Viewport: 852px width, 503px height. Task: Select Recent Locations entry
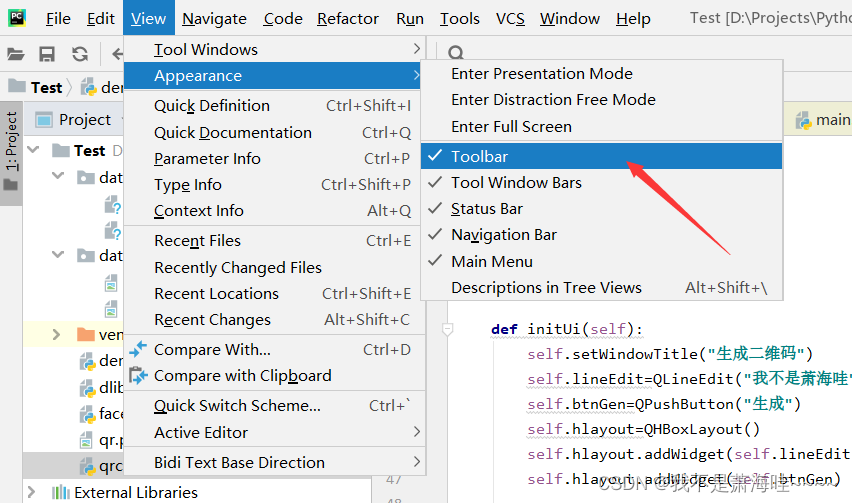(x=274, y=293)
